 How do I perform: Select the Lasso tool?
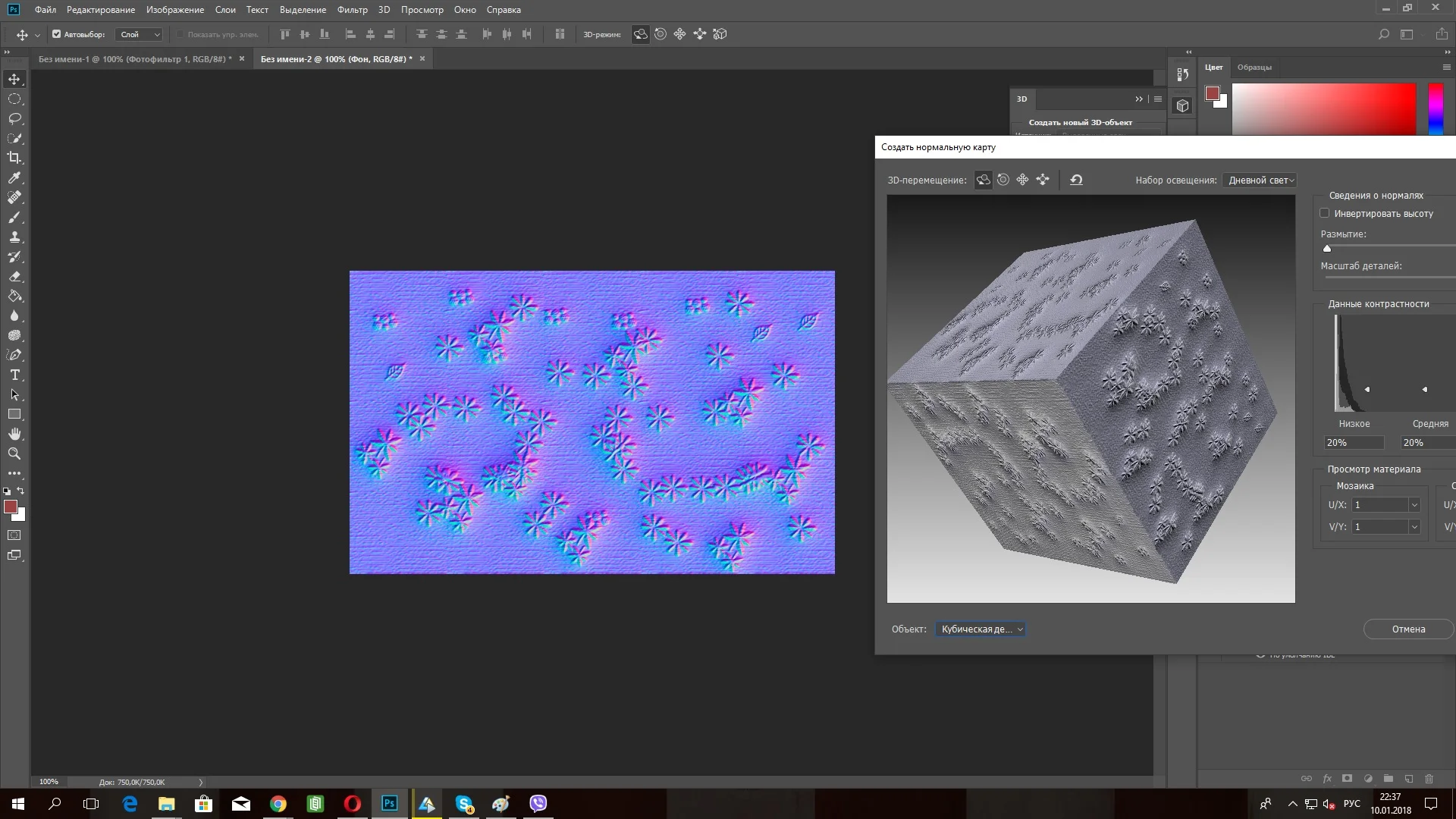point(14,118)
